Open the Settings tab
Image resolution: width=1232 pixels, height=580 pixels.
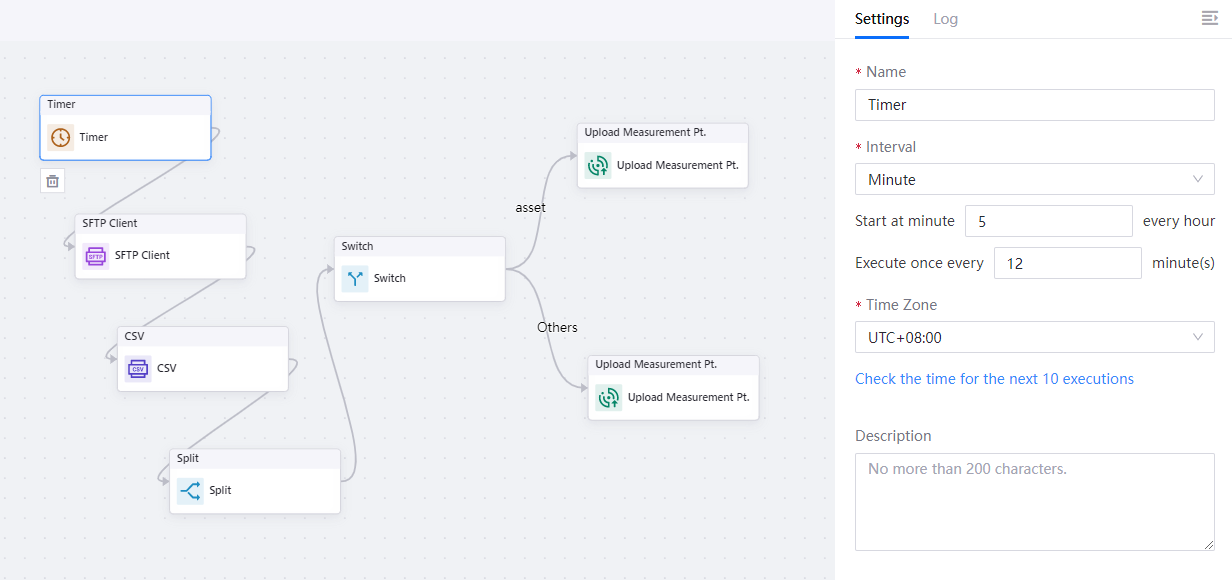coord(882,19)
